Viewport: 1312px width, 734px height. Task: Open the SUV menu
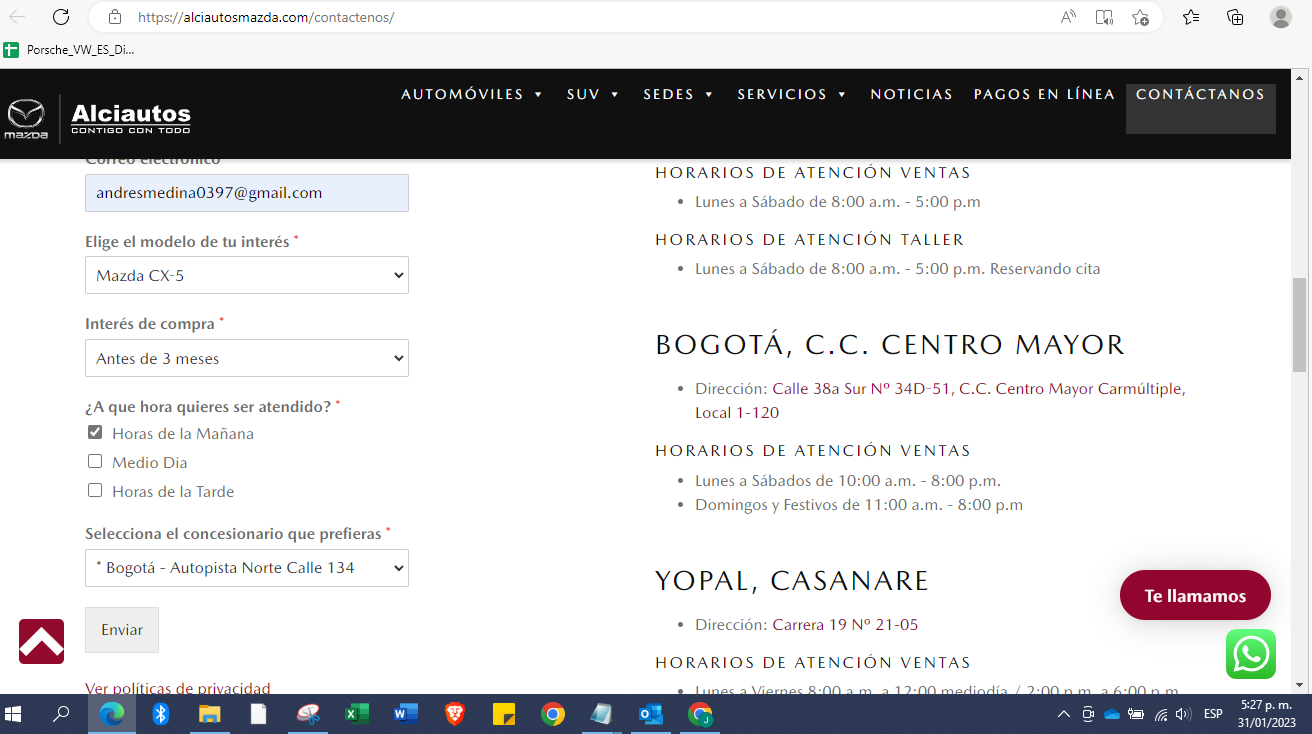(x=593, y=94)
